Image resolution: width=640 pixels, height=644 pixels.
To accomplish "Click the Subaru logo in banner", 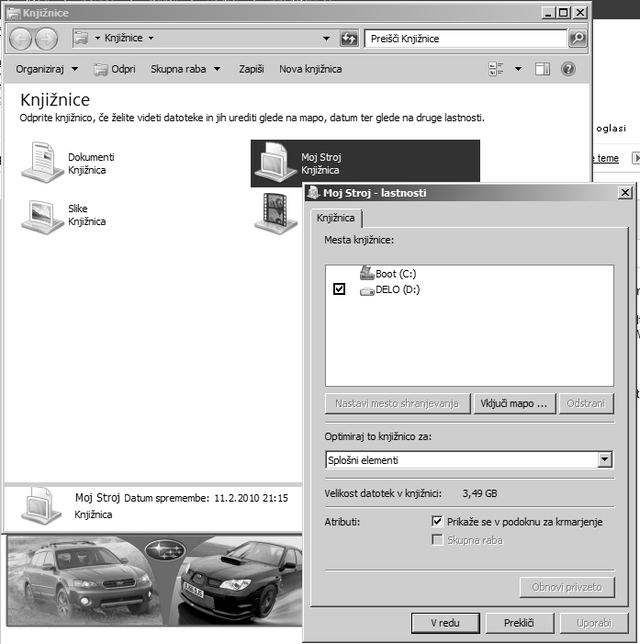I will [x=165, y=550].
